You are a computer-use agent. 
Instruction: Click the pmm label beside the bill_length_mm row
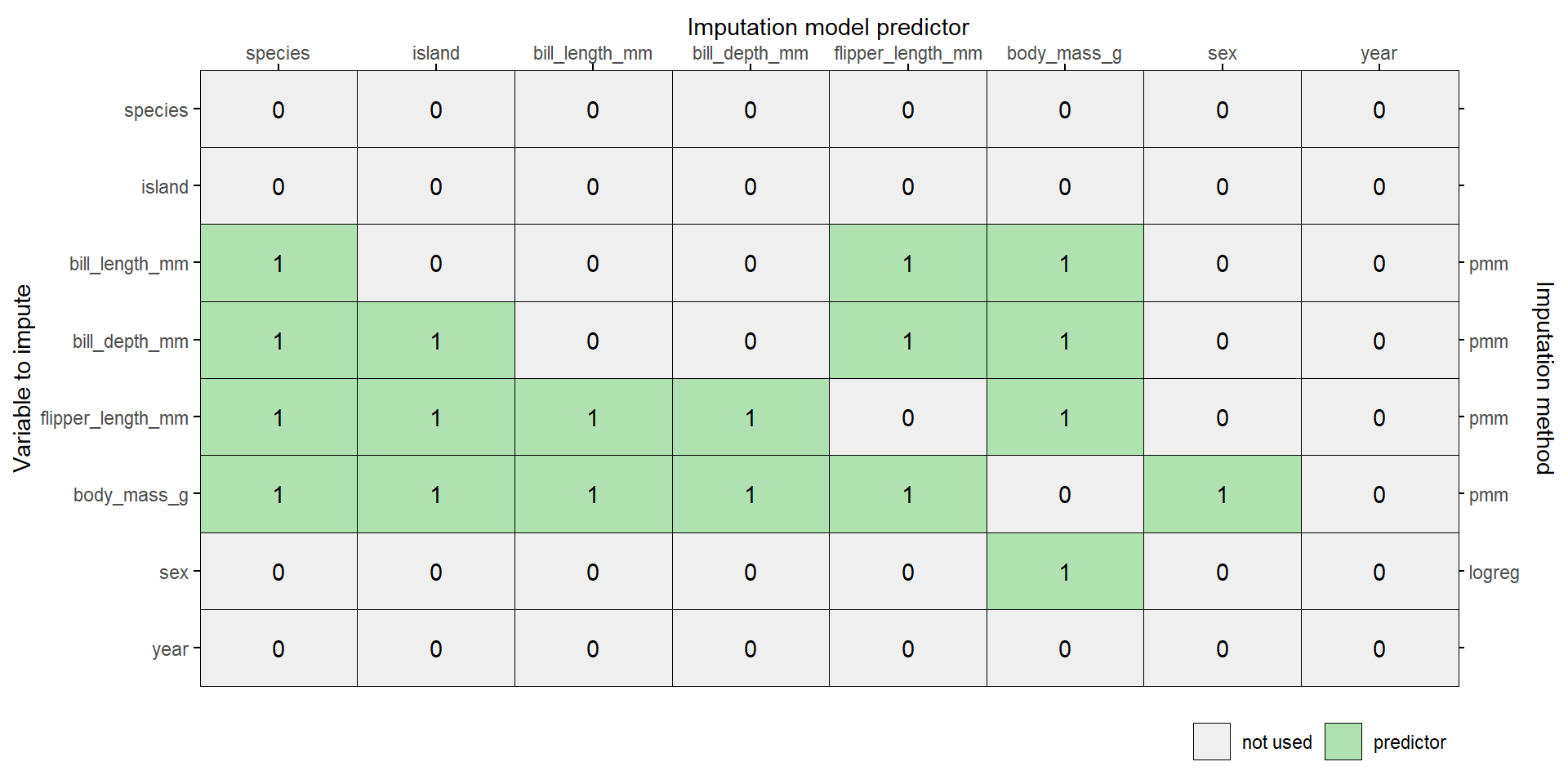[1488, 264]
